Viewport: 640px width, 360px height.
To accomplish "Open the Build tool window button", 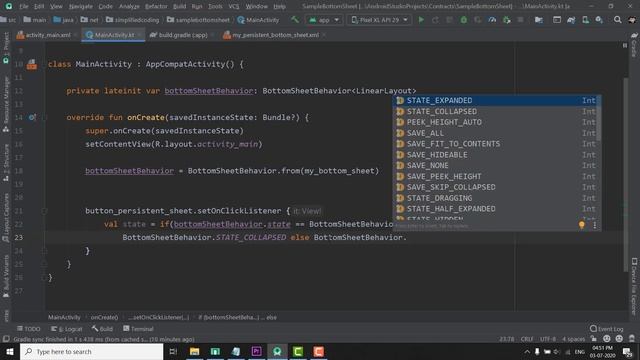I will tap(102, 329).
